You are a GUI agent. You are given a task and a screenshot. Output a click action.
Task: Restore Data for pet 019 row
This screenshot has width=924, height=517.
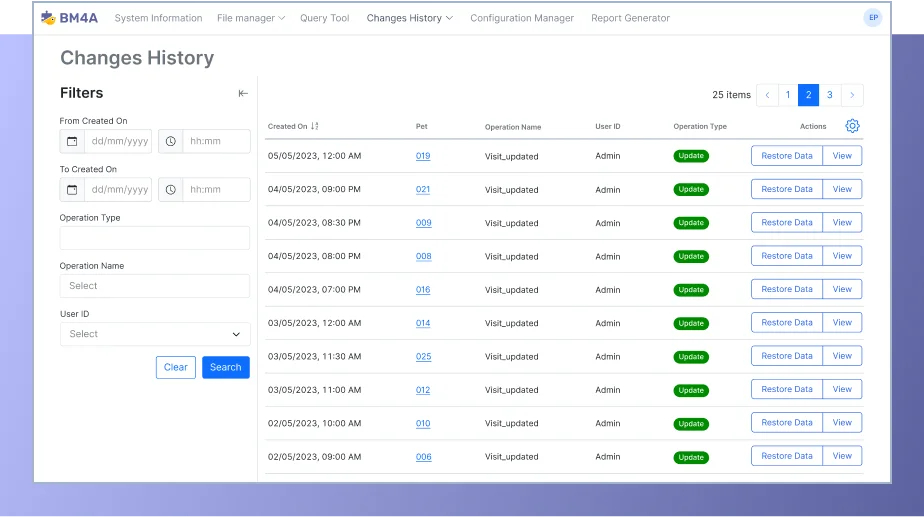pyautogui.click(x=787, y=156)
